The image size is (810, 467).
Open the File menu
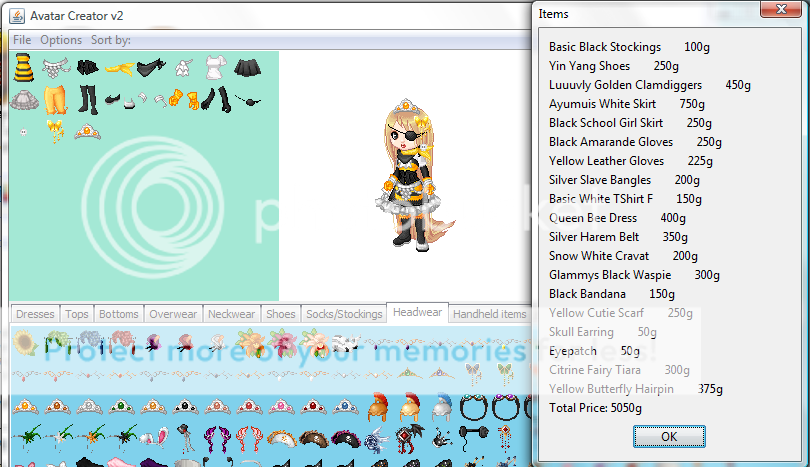(x=22, y=40)
